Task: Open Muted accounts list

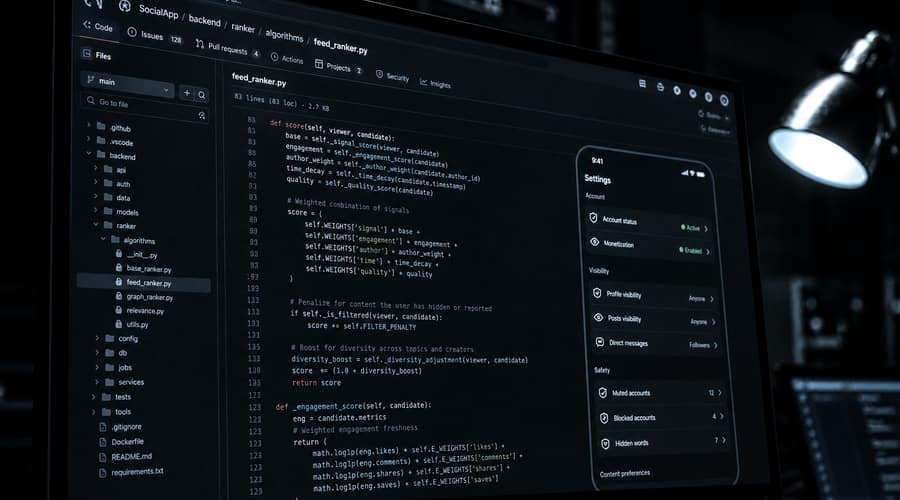Action: (x=660, y=393)
